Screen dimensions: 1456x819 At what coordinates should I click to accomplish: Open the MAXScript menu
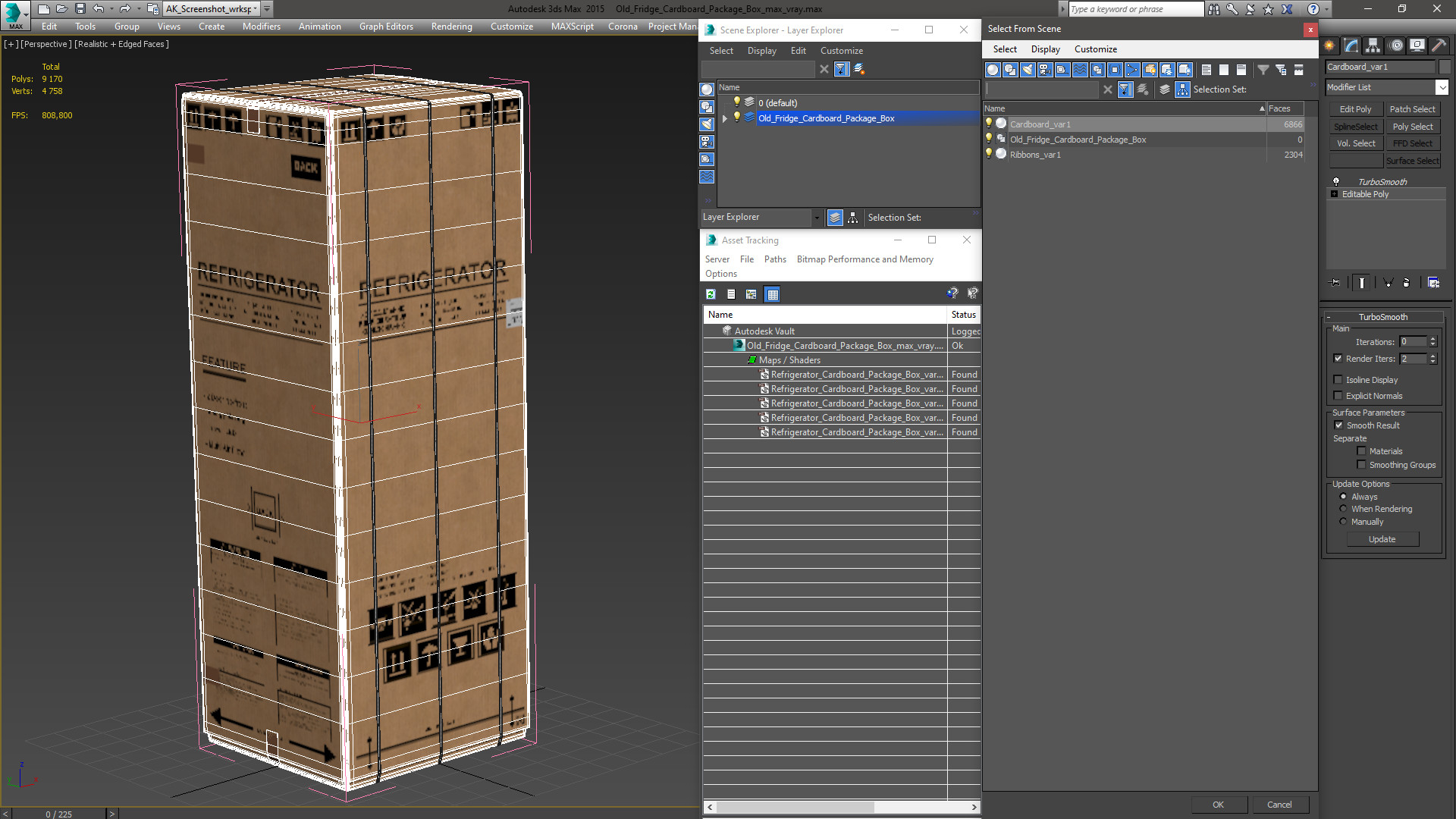[x=572, y=27]
